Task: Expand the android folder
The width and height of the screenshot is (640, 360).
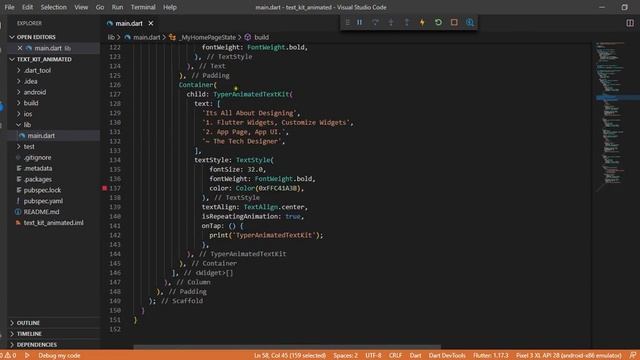Action: pos(35,92)
